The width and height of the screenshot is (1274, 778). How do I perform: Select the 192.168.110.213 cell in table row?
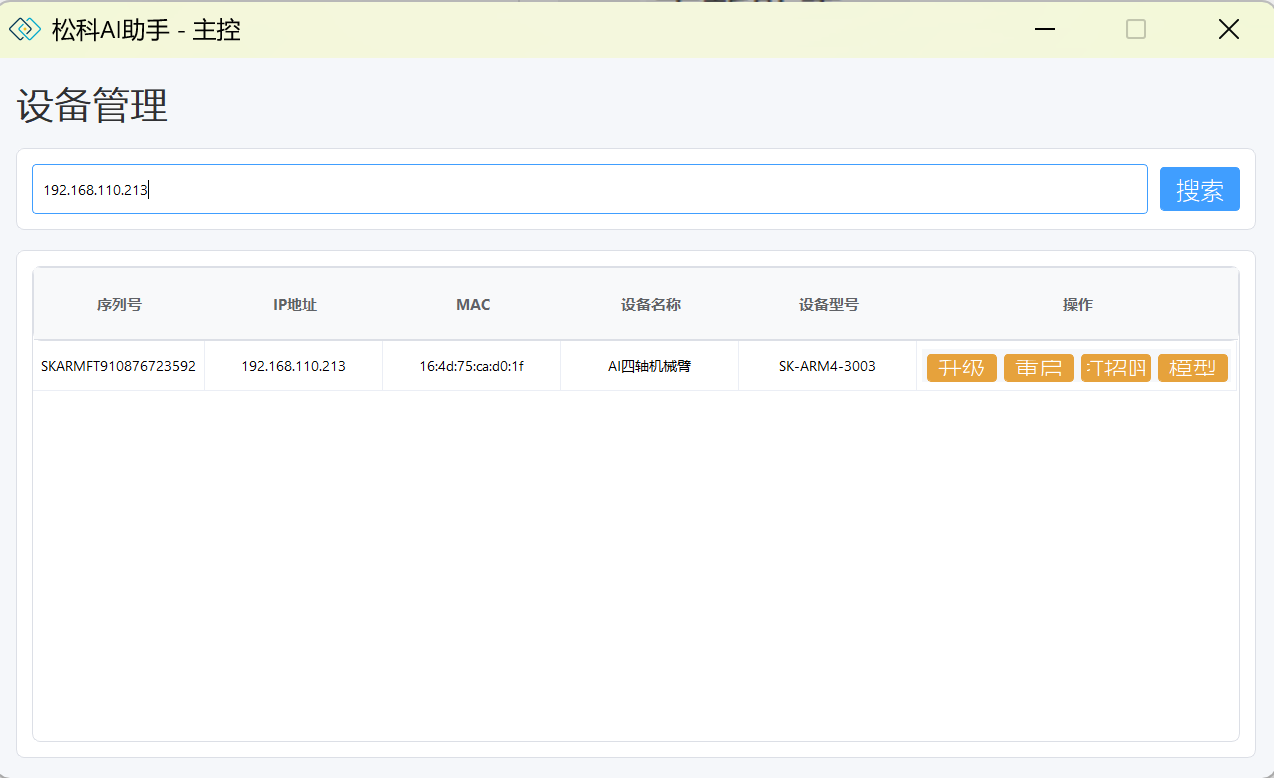coord(293,366)
